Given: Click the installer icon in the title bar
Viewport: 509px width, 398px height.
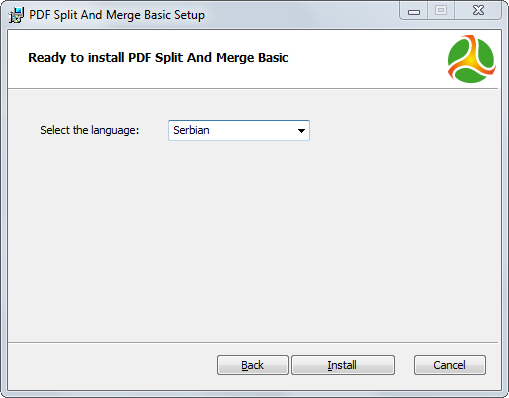Looking at the screenshot, I should (x=16, y=15).
